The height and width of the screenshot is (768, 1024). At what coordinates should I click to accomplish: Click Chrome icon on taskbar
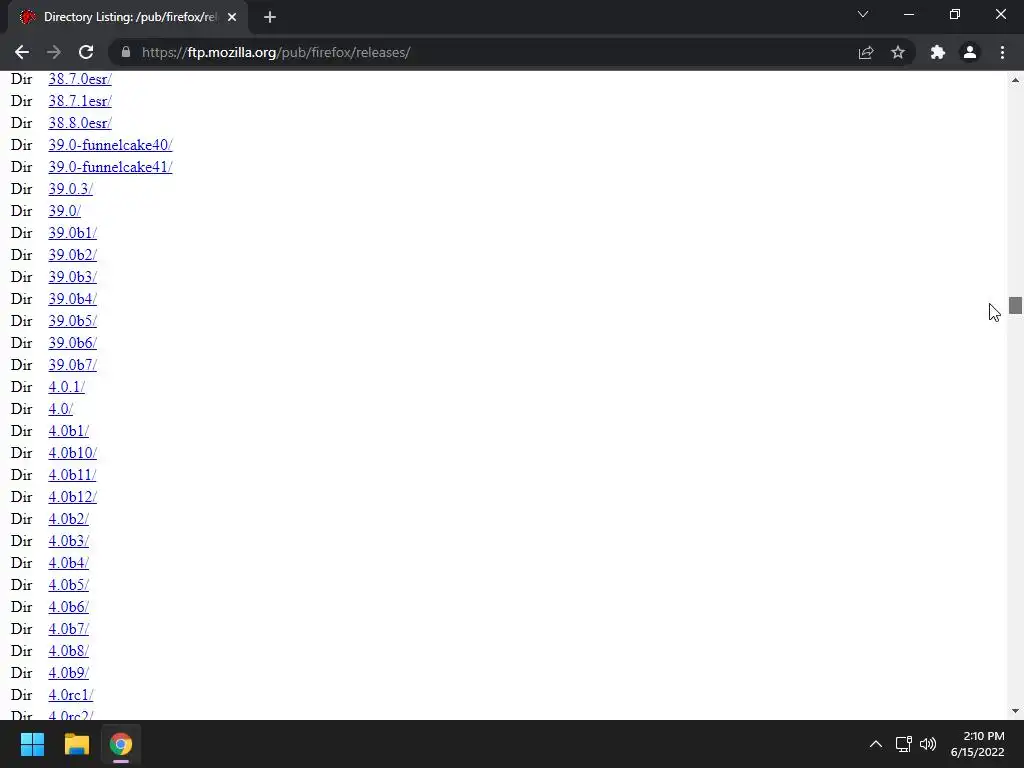point(121,744)
